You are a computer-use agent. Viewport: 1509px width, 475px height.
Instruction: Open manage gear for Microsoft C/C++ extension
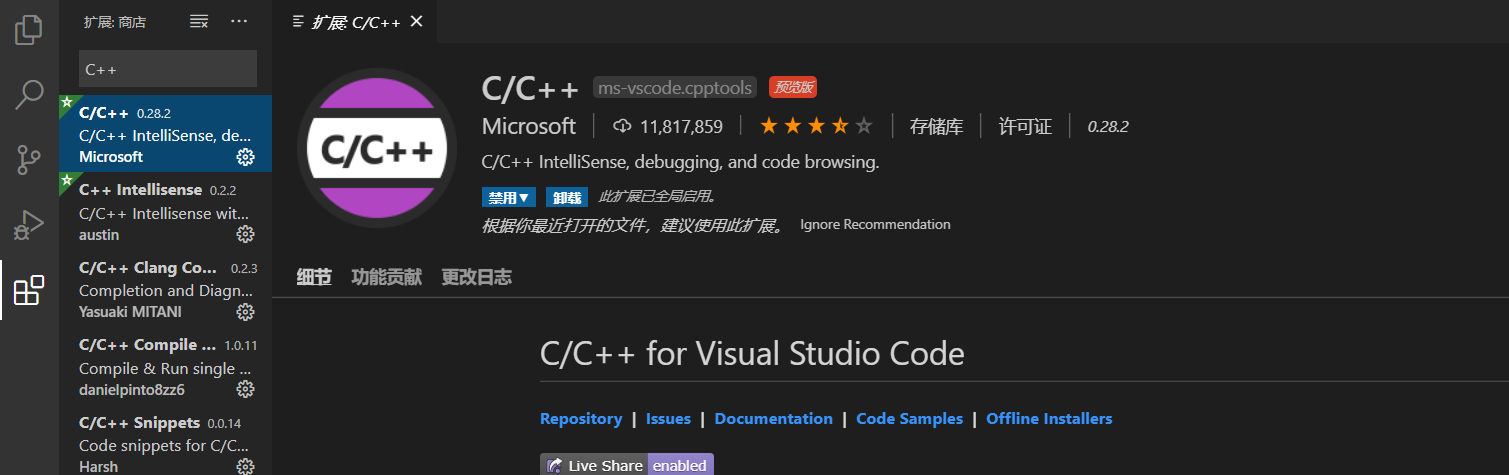click(245, 157)
